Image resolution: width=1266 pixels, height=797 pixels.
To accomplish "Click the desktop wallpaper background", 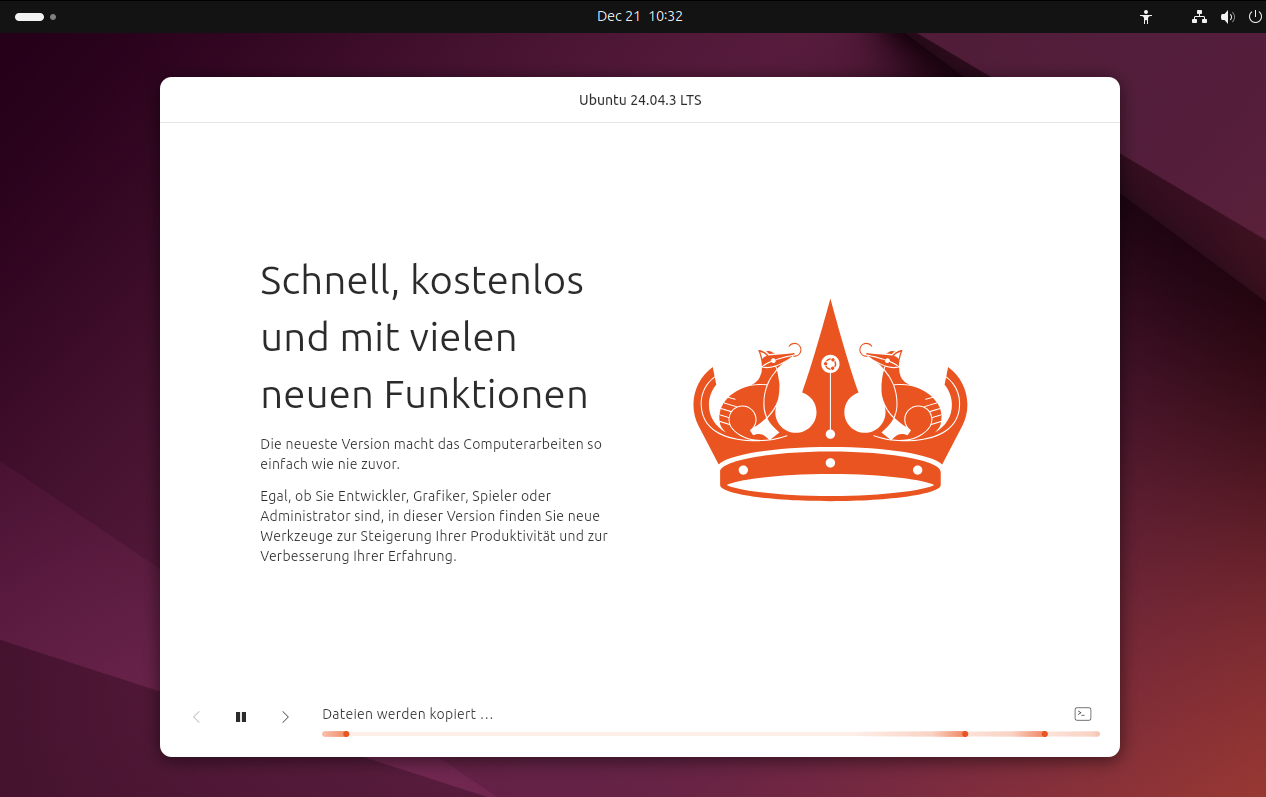I will click(x=80, y=400).
